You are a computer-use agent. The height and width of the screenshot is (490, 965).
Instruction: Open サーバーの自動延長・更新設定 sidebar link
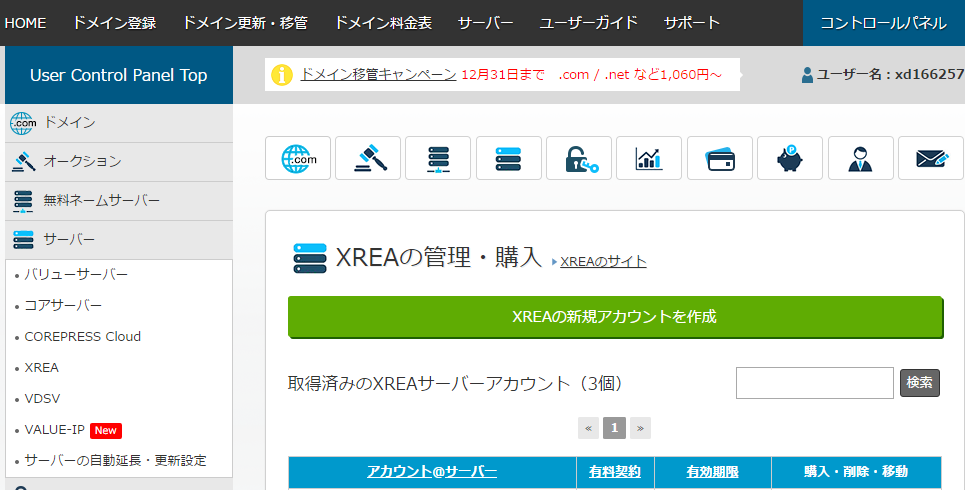(116, 460)
